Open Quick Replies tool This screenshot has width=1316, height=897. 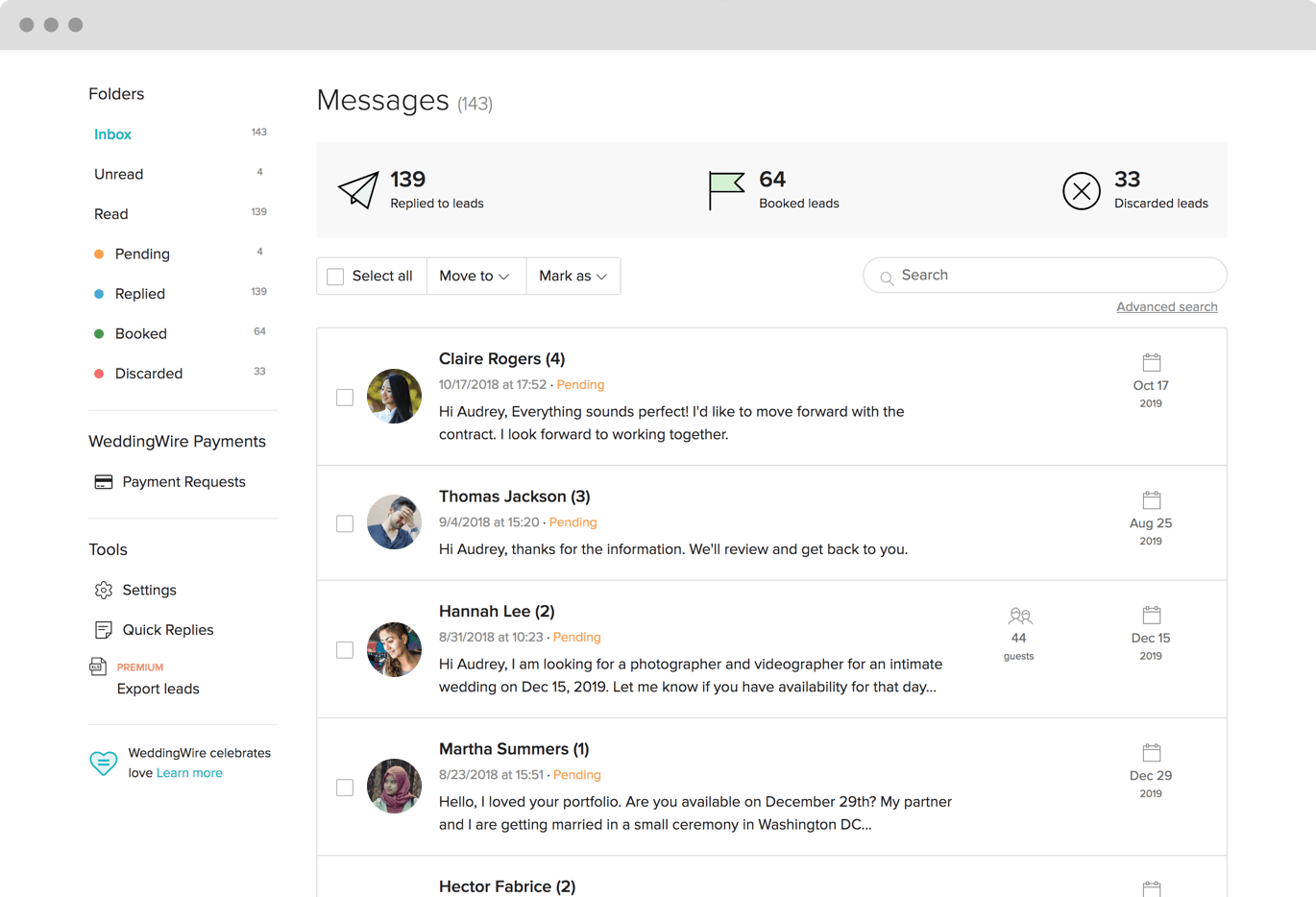[168, 630]
